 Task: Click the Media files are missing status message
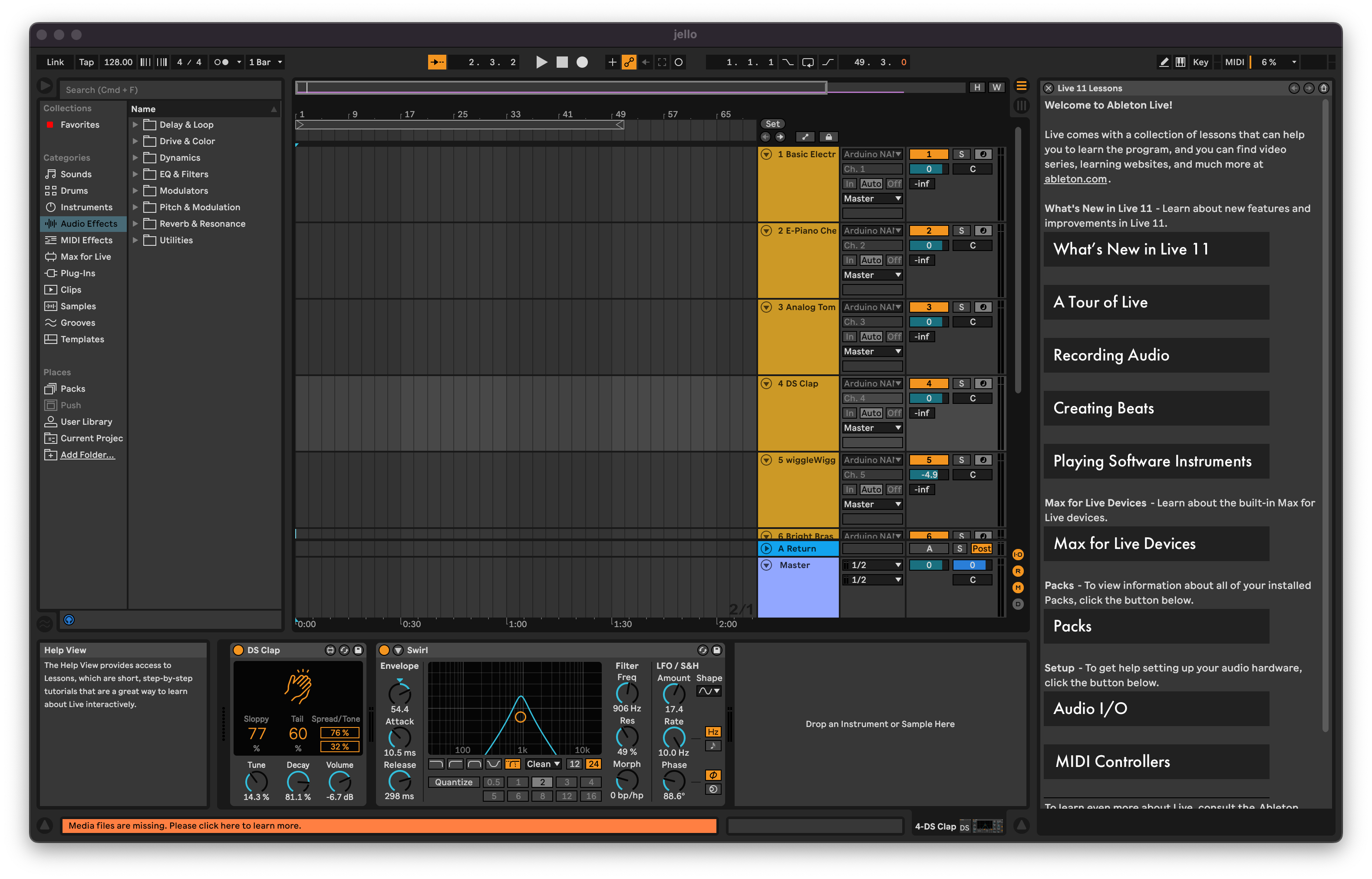coord(389,826)
